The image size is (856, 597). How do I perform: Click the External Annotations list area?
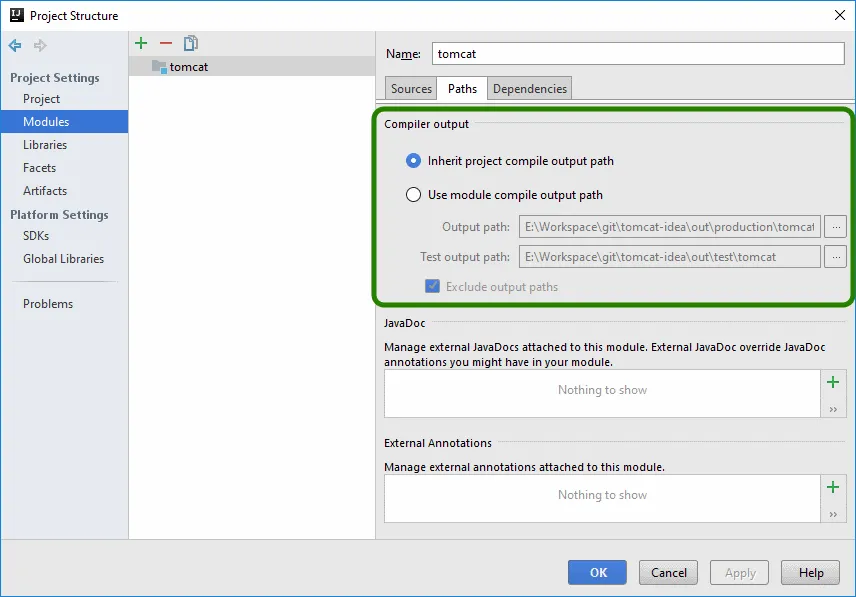click(x=602, y=498)
